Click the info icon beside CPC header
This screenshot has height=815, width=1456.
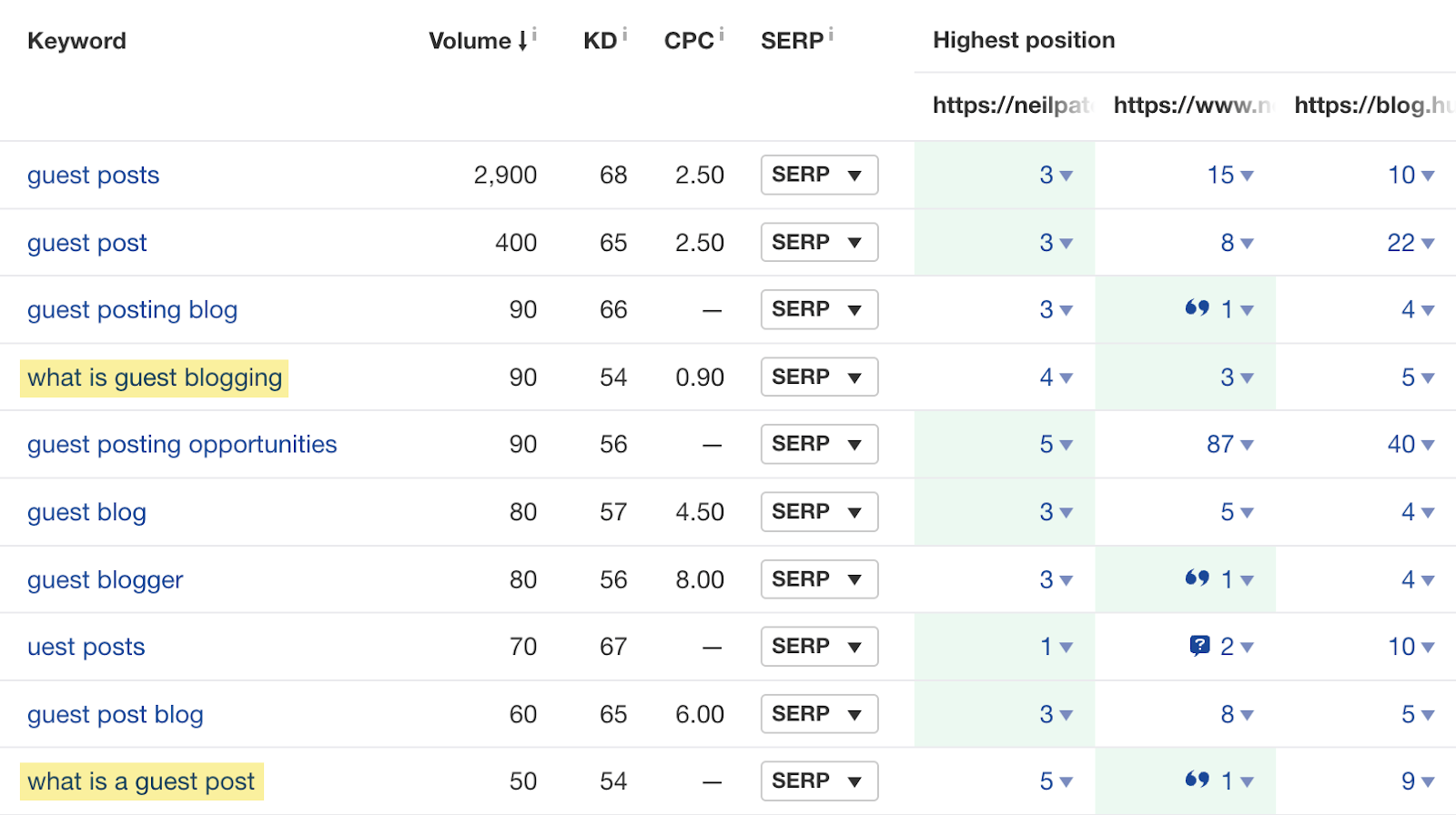pyautogui.click(x=722, y=35)
